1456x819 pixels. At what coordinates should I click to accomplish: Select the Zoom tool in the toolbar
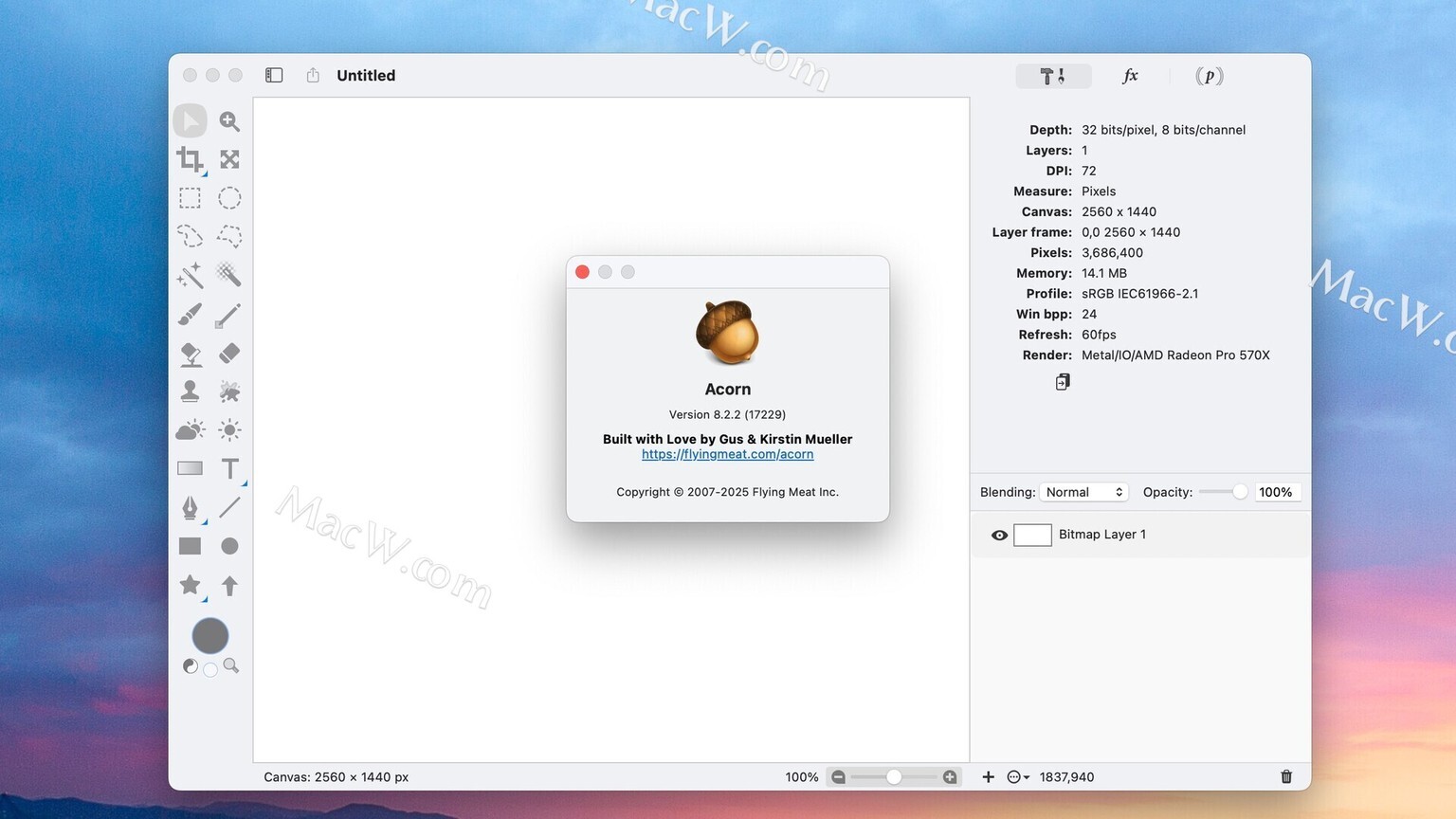pos(229,121)
